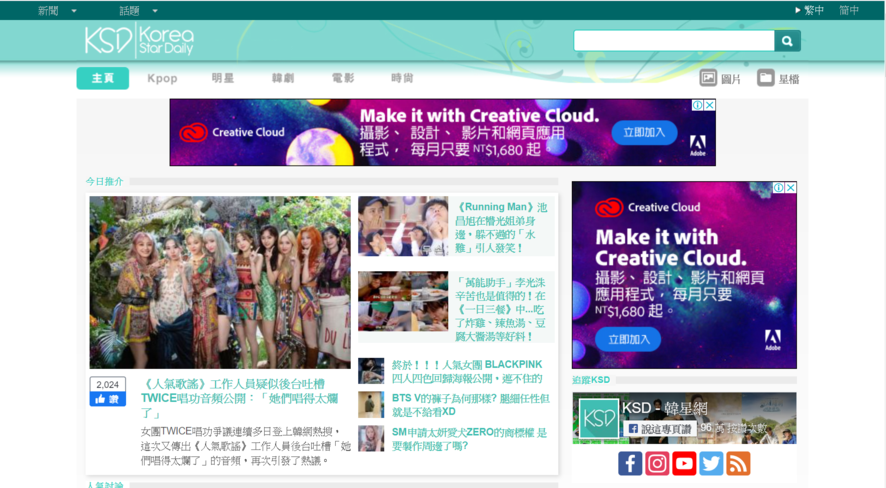This screenshot has height=488, width=886.
Task: Open the 韓劇 Korean drama tab
Action: pyautogui.click(x=283, y=78)
